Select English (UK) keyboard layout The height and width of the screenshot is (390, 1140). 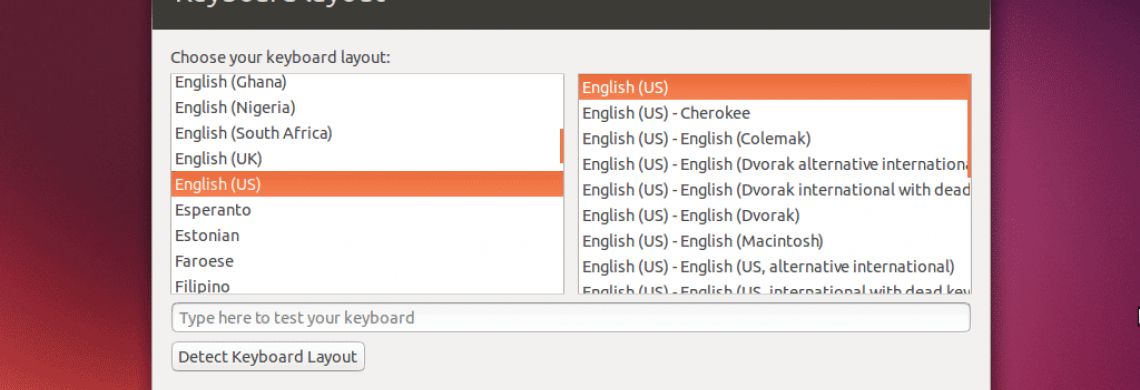pyautogui.click(x=366, y=159)
